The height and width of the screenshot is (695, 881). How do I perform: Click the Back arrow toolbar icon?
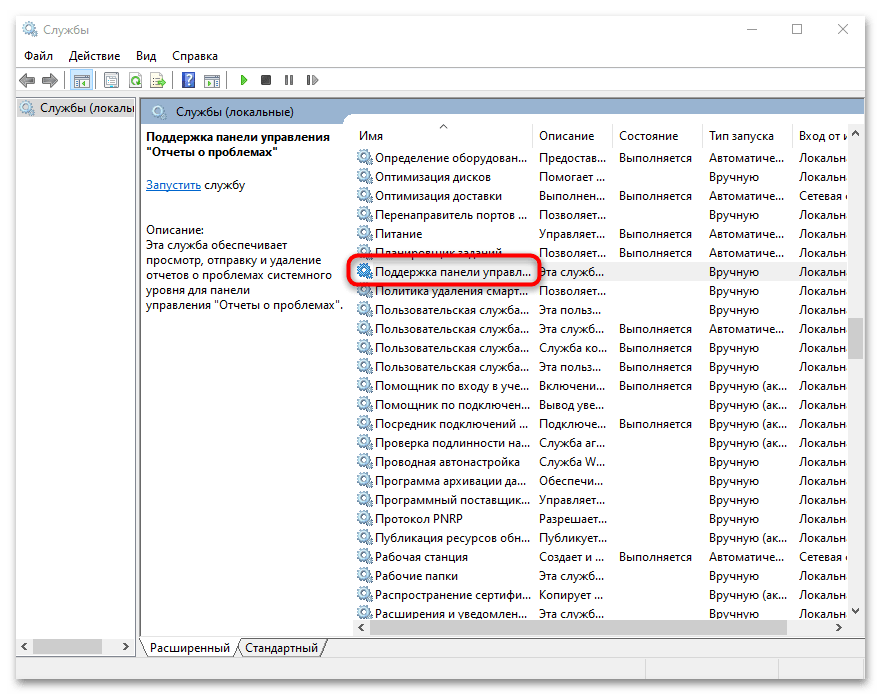(x=27, y=80)
